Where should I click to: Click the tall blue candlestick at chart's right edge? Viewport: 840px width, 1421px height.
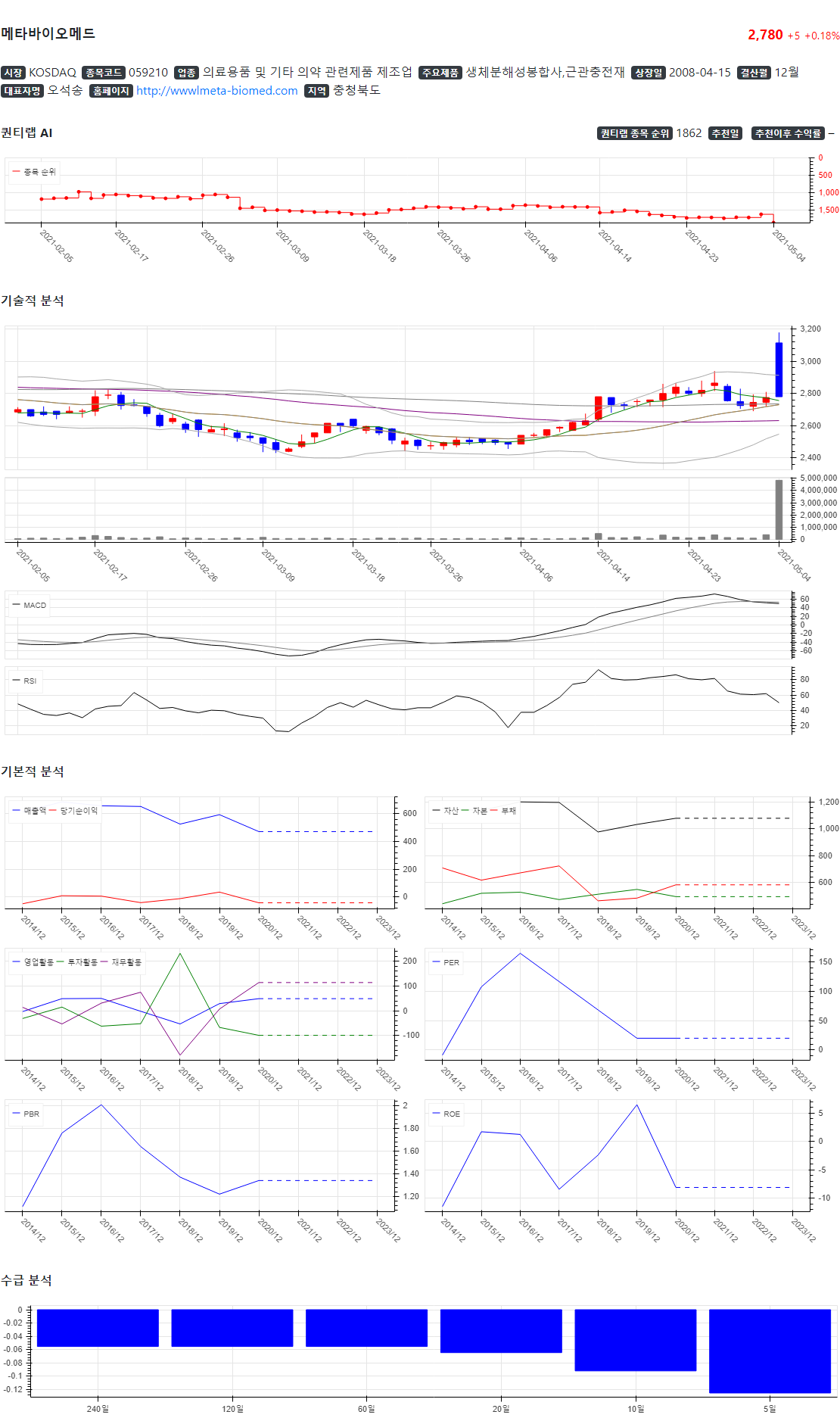779,369
